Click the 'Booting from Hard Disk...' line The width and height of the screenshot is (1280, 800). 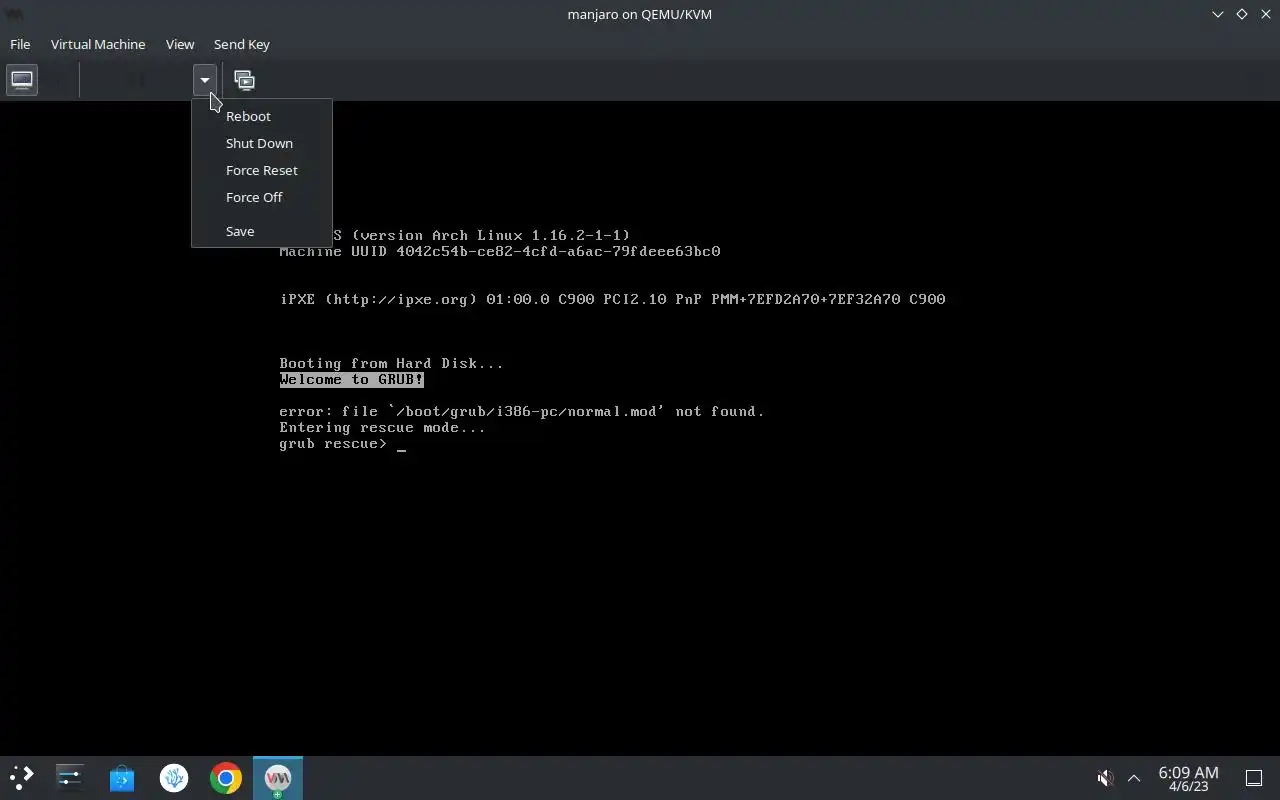coord(391,364)
